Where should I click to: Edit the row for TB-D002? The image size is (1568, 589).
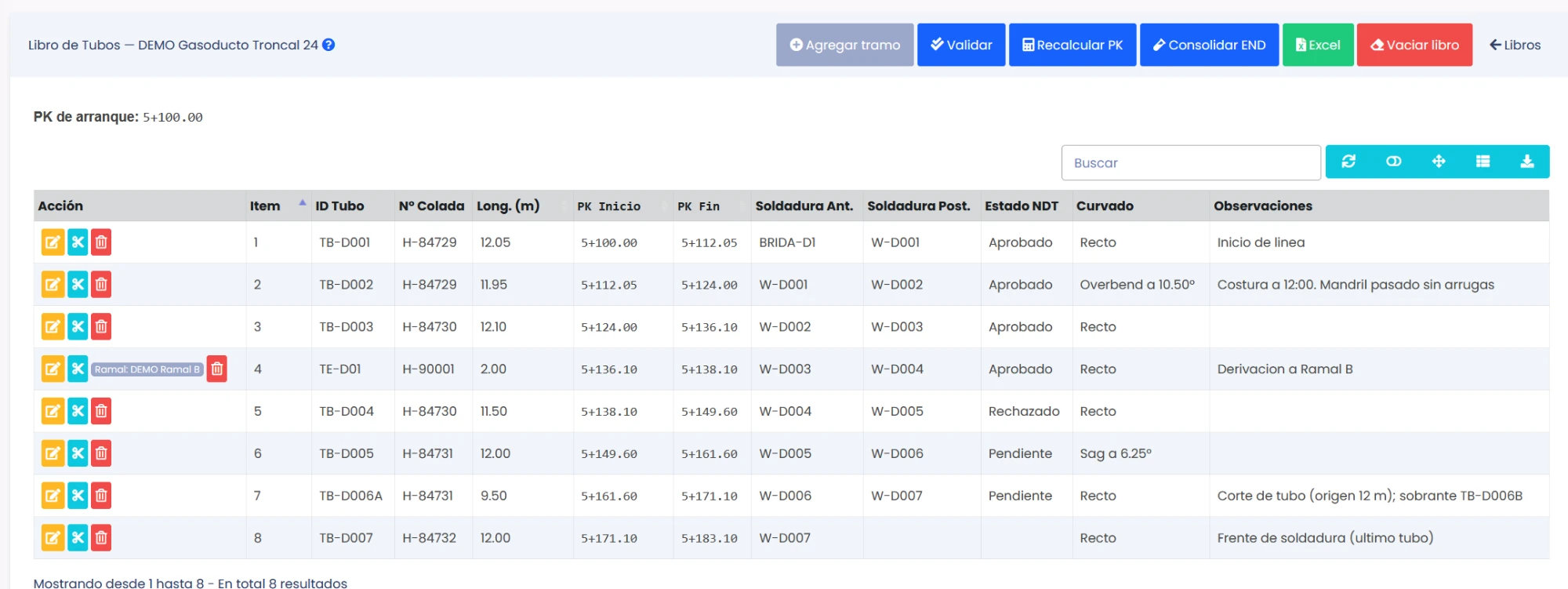[x=53, y=285]
